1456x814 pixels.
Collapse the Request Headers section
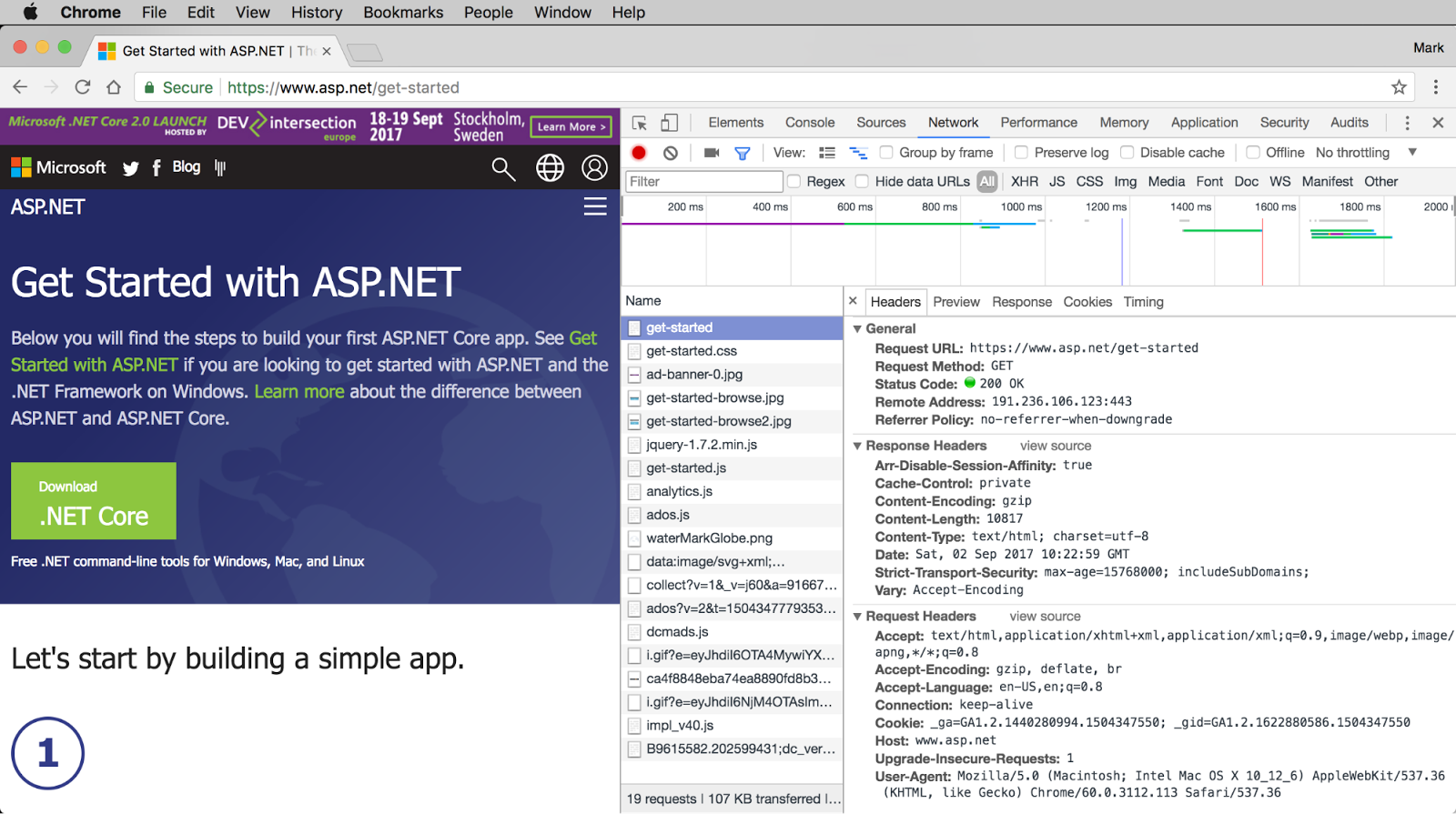pos(857,617)
